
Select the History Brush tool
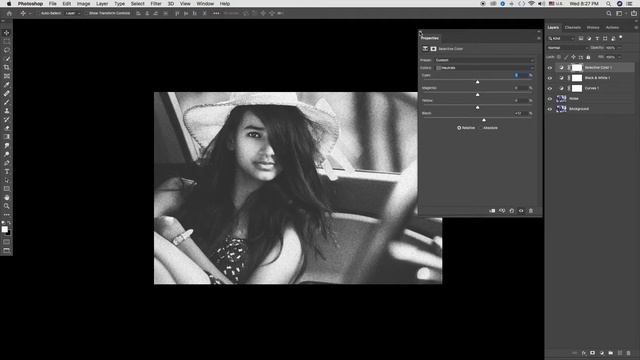click(7, 120)
